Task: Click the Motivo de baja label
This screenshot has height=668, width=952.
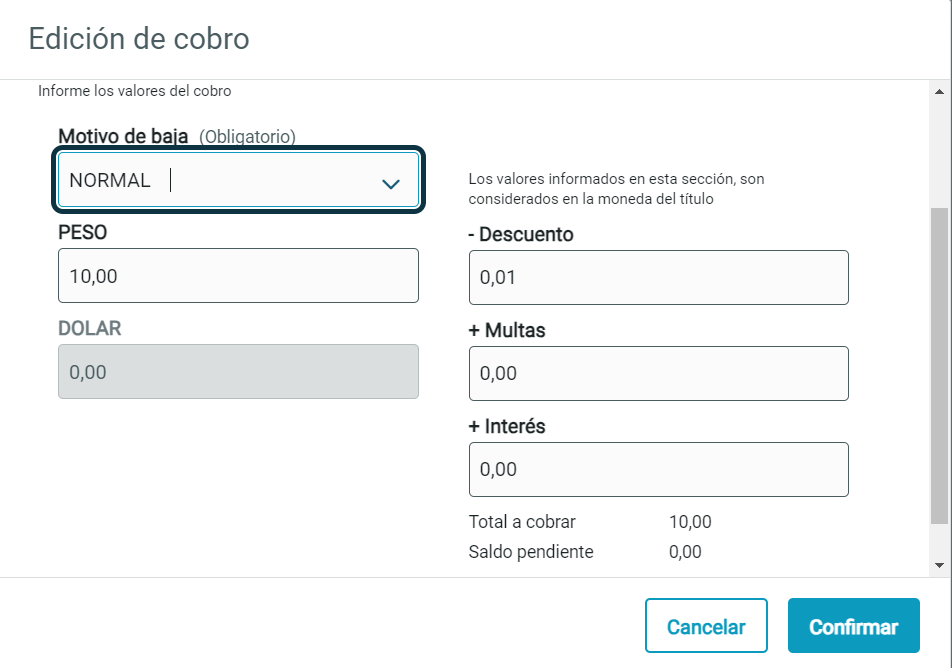Action: 123,136
